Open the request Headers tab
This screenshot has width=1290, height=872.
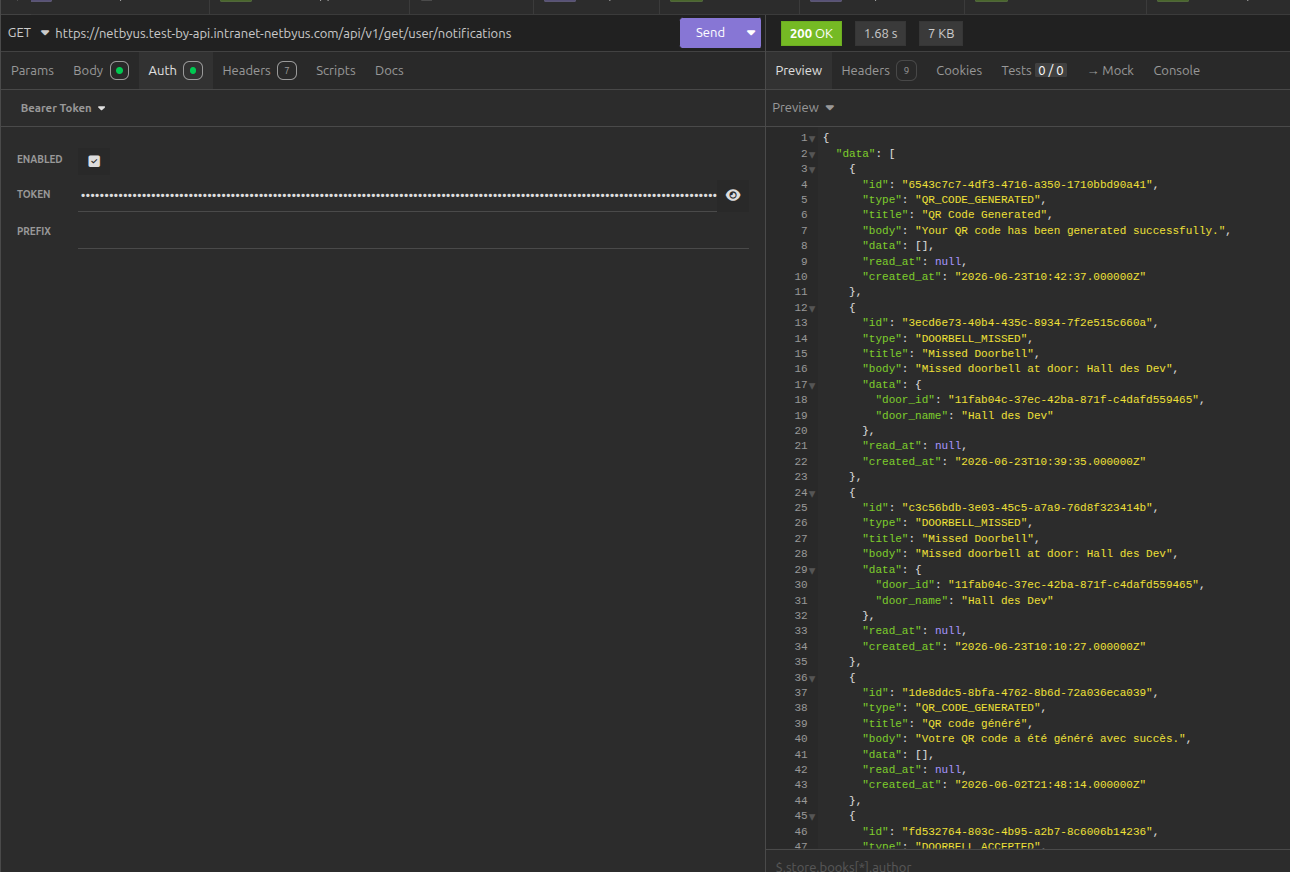coord(259,71)
